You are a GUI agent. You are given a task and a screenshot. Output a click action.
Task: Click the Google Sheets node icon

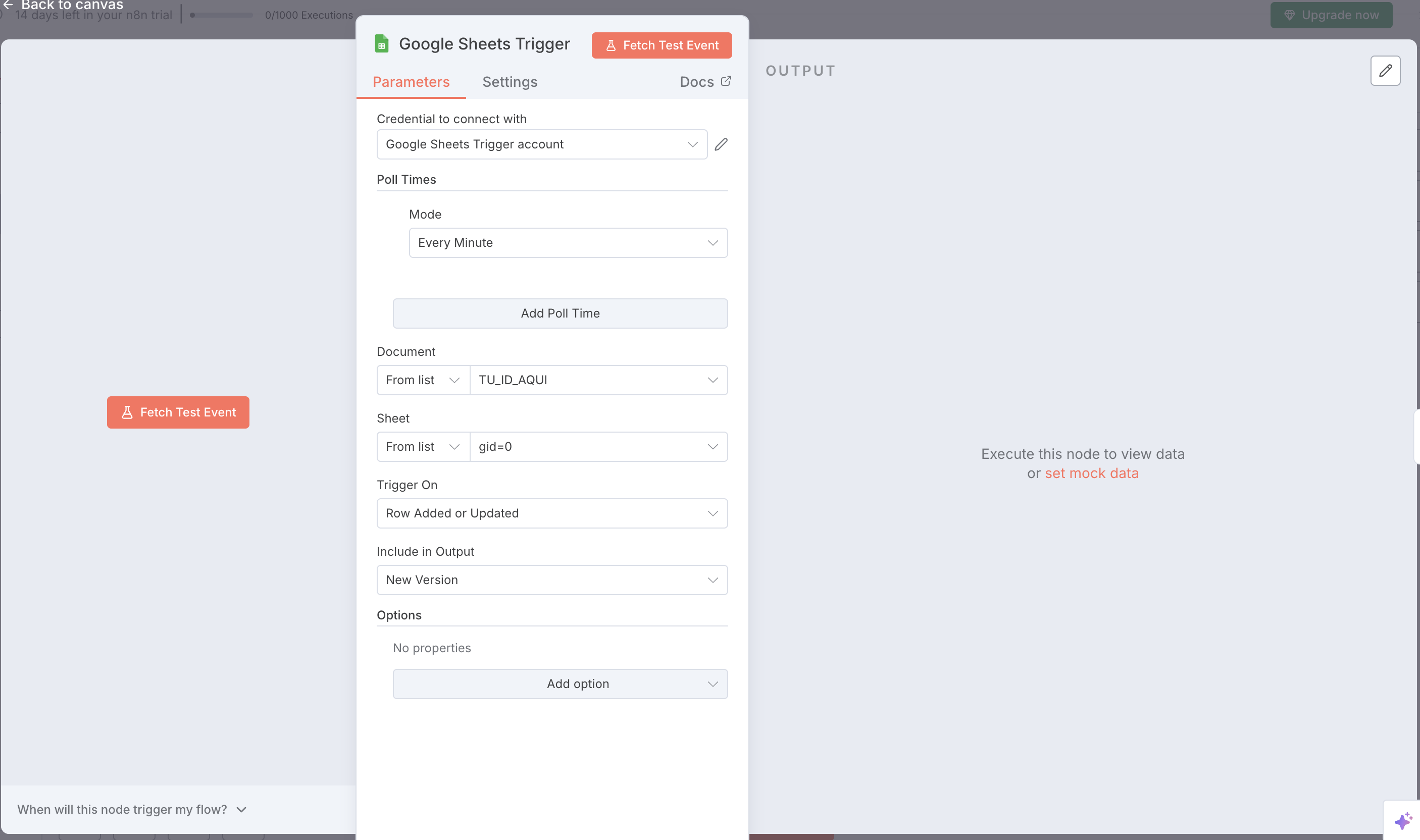[x=382, y=44]
